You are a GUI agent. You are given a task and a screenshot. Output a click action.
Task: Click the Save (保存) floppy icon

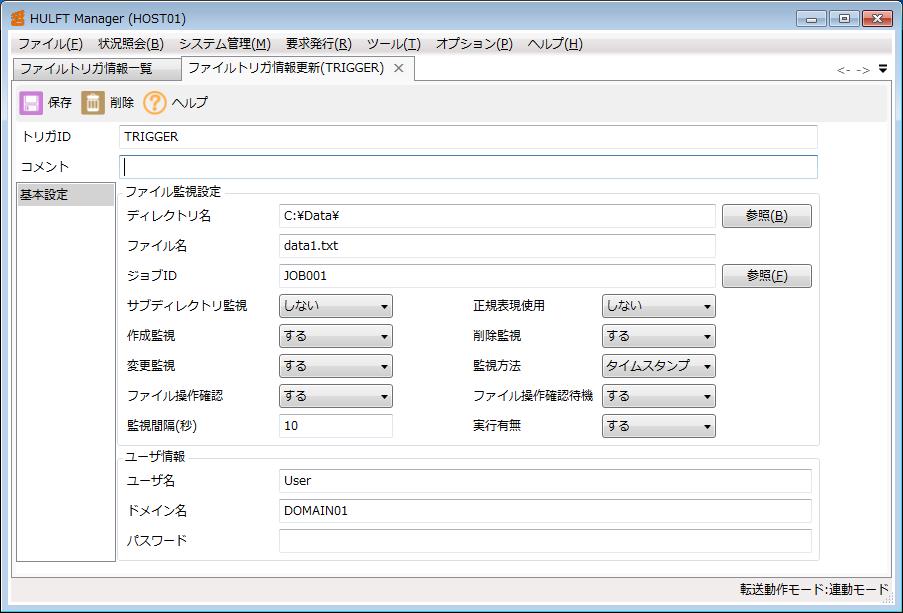coord(31,103)
